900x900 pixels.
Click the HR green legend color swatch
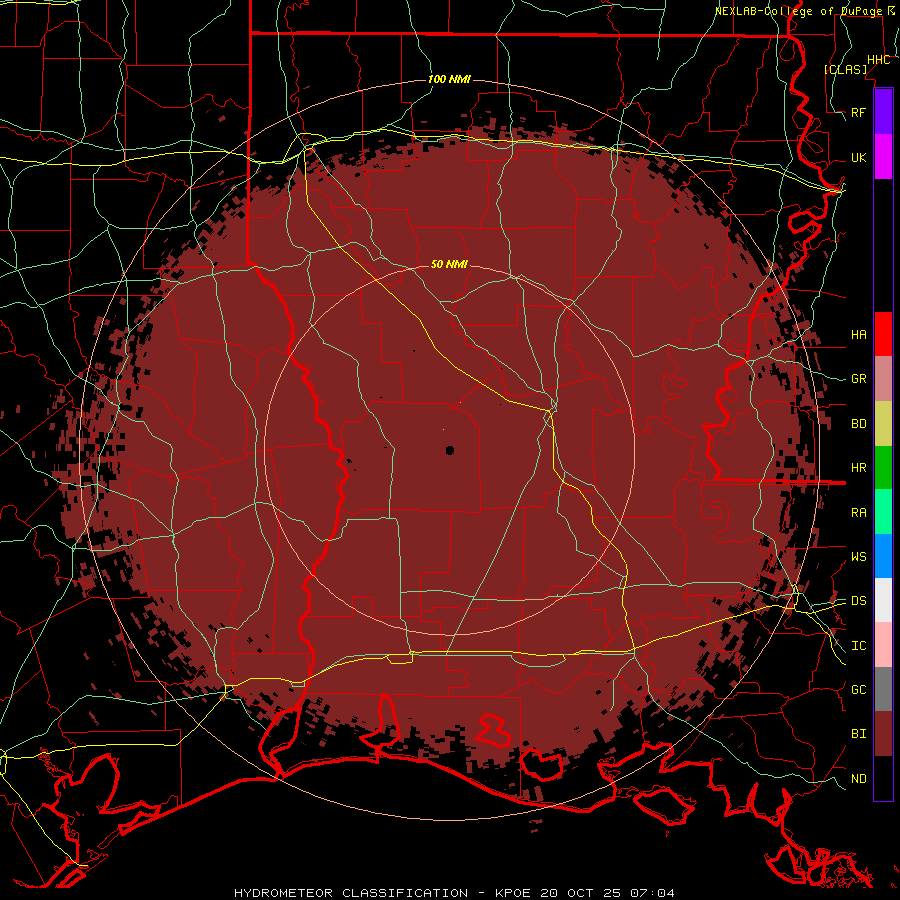coord(883,467)
